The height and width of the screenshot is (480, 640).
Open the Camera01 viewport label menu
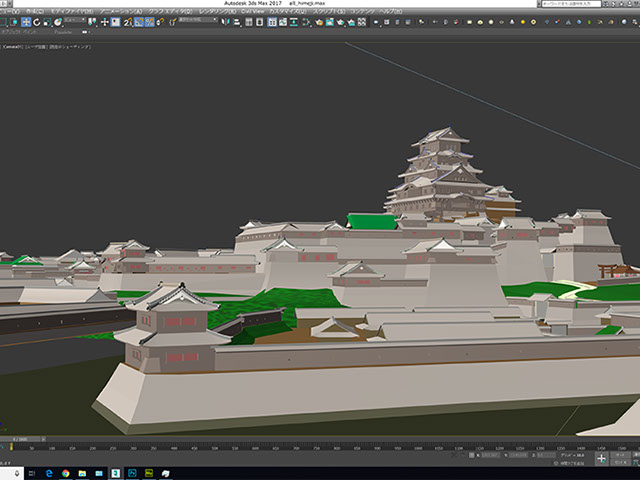coord(13,45)
